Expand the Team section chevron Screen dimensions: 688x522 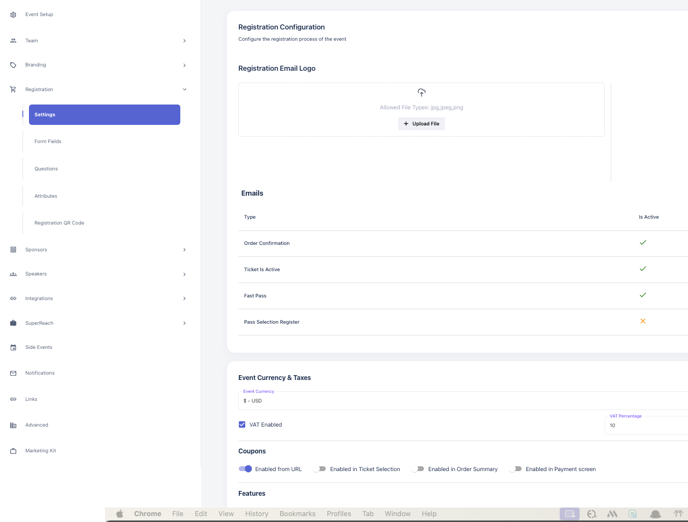pyautogui.click(x=184, y=41)
